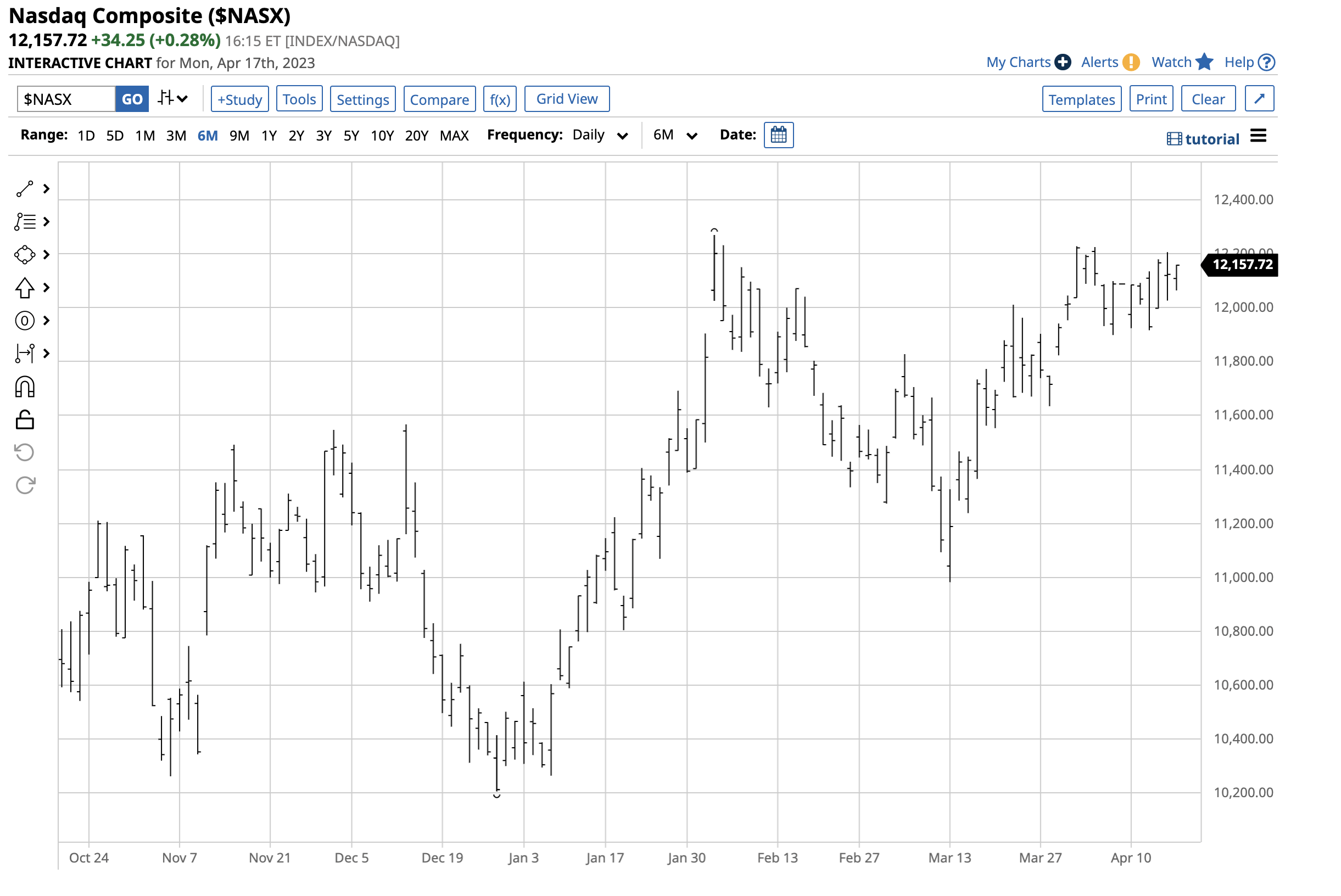This screenshot has width=1341, height=896.
Task: Open the Fibonacci annotation tool icon
Action: click(x=25, y=222)
